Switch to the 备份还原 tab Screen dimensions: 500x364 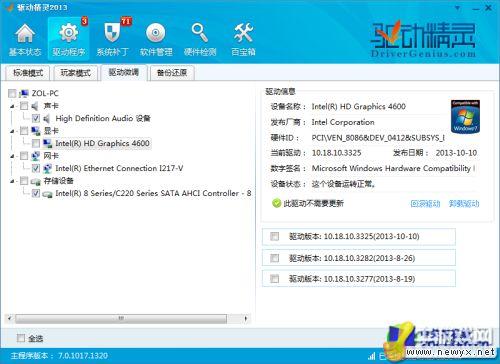pos(172,73)
